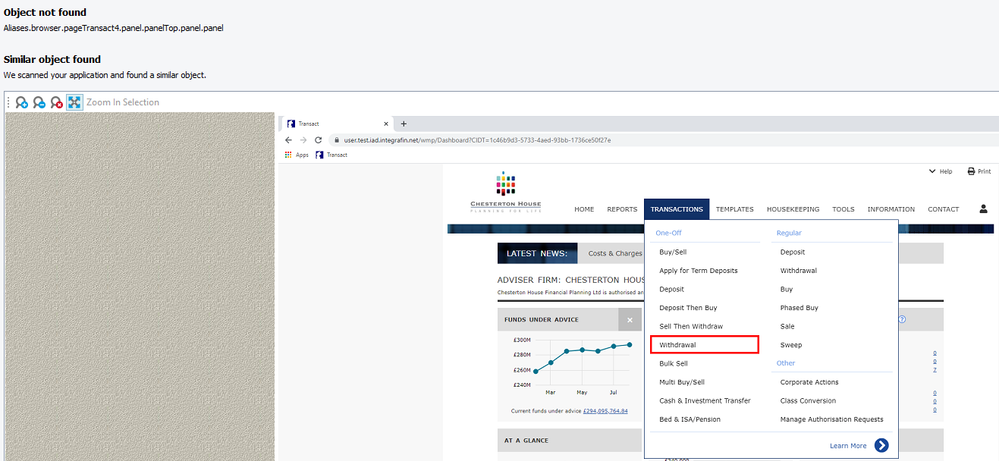The width and height of the screenshot is (999, 461).
Task: Open the Housekeeping menu
Action: 792,210
